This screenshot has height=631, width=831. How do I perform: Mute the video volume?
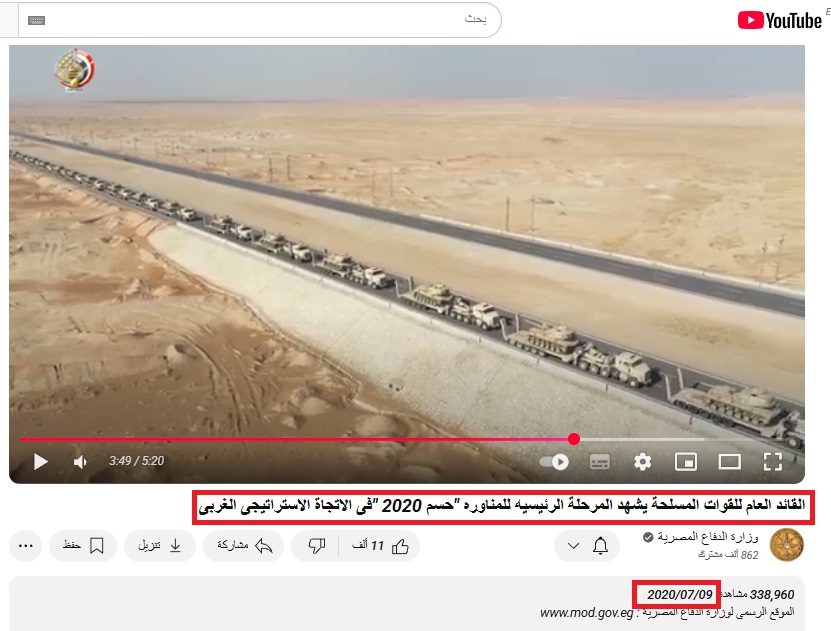click(81, 461)
